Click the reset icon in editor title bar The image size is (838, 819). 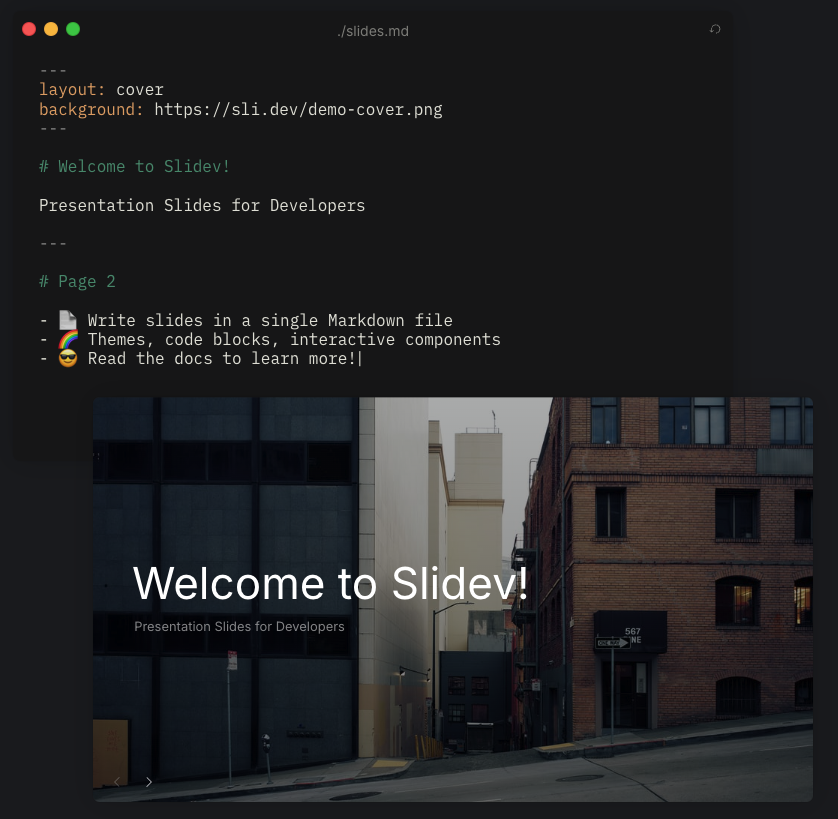coord(715,29)
